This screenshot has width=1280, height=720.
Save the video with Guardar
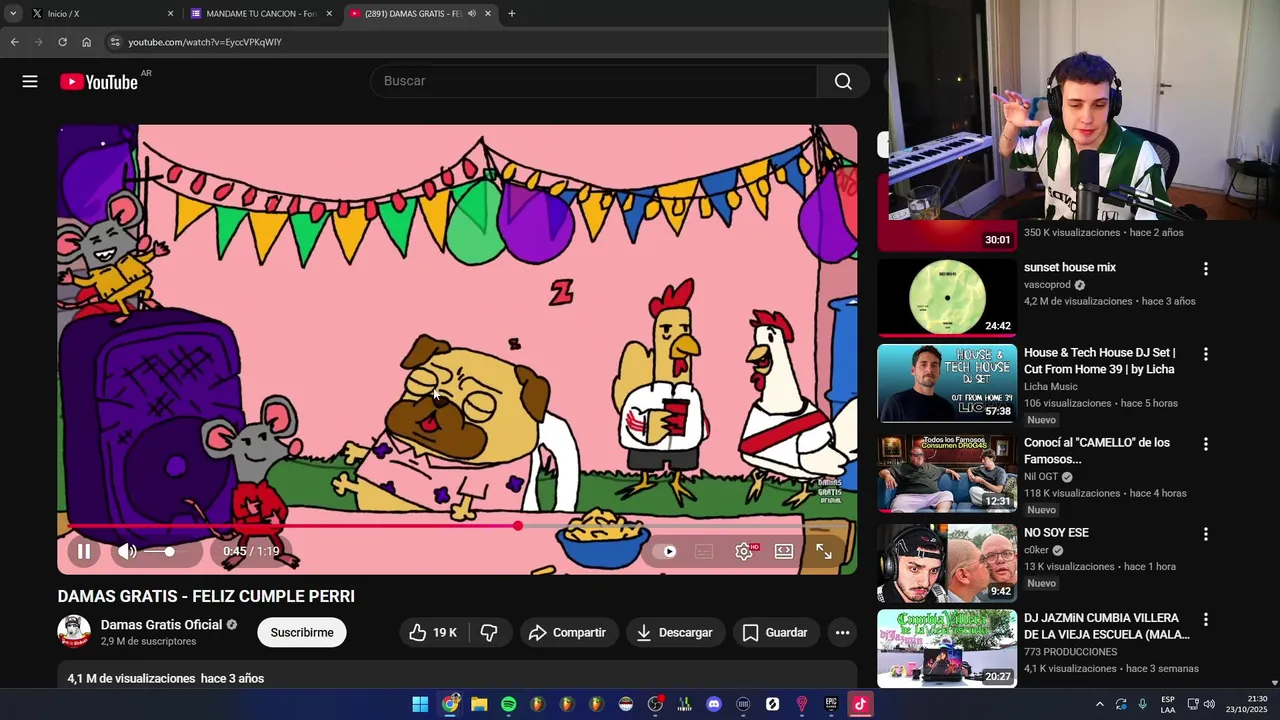point(776,632)
